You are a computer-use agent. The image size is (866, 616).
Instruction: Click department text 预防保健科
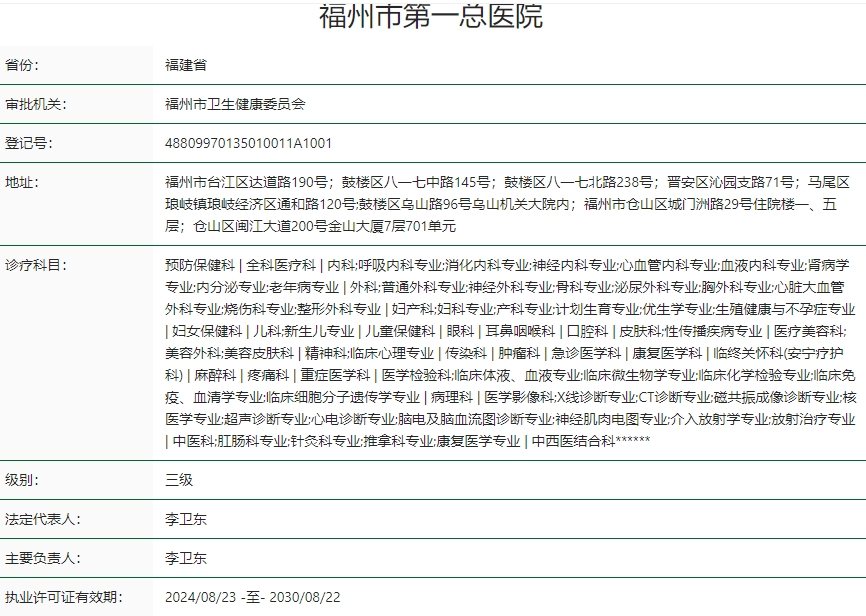pos(200,265)
